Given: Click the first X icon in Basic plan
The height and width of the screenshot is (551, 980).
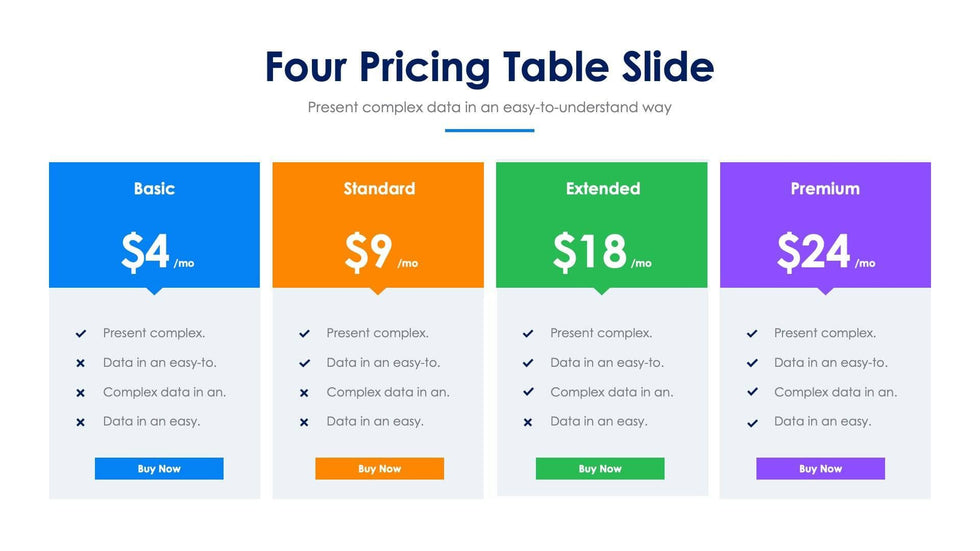Looking at the screenshot, I should (x=80, y=363).
